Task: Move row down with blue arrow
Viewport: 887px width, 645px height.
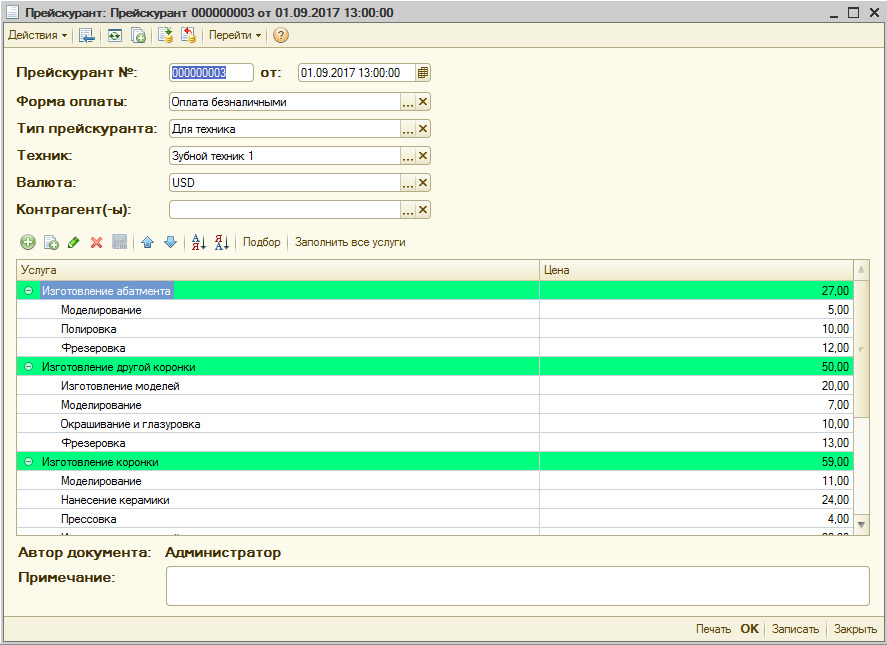Action: coord(170,242)
